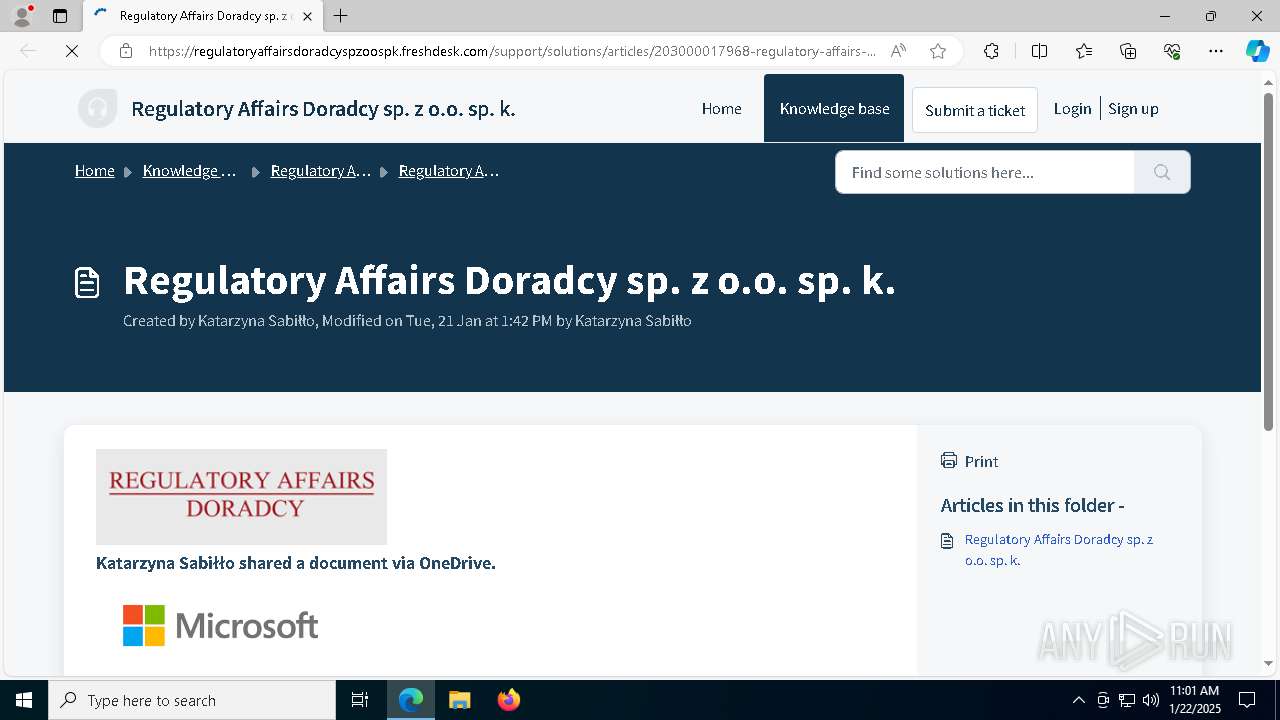Click the helpdesk headset logo
1280x720 pixels.
point(98,109)
